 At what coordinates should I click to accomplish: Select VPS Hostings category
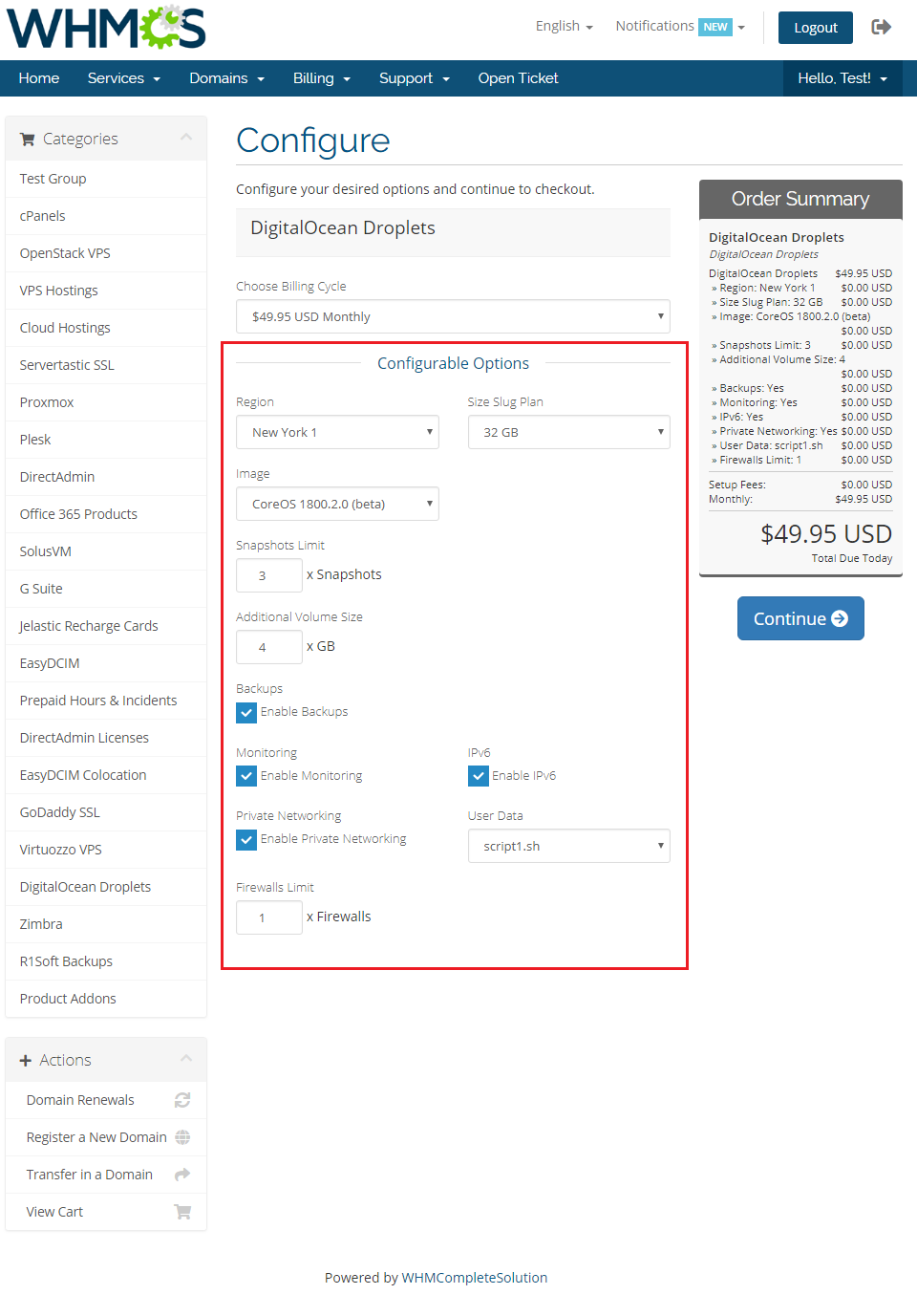pos(106,291)
